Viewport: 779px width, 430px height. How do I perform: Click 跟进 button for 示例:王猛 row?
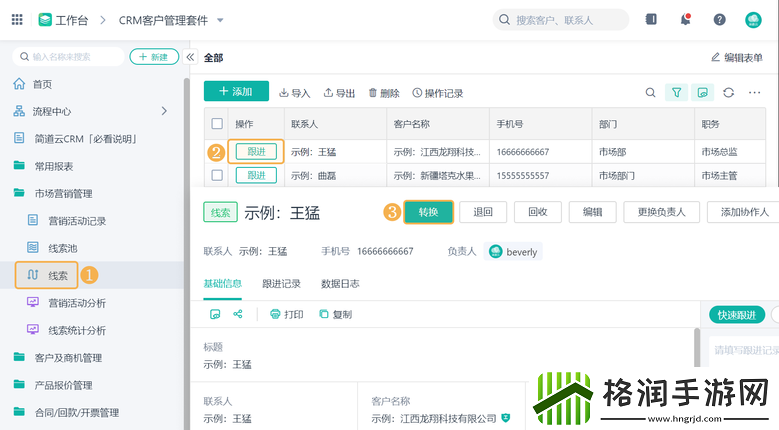click(x=256, y=152)
